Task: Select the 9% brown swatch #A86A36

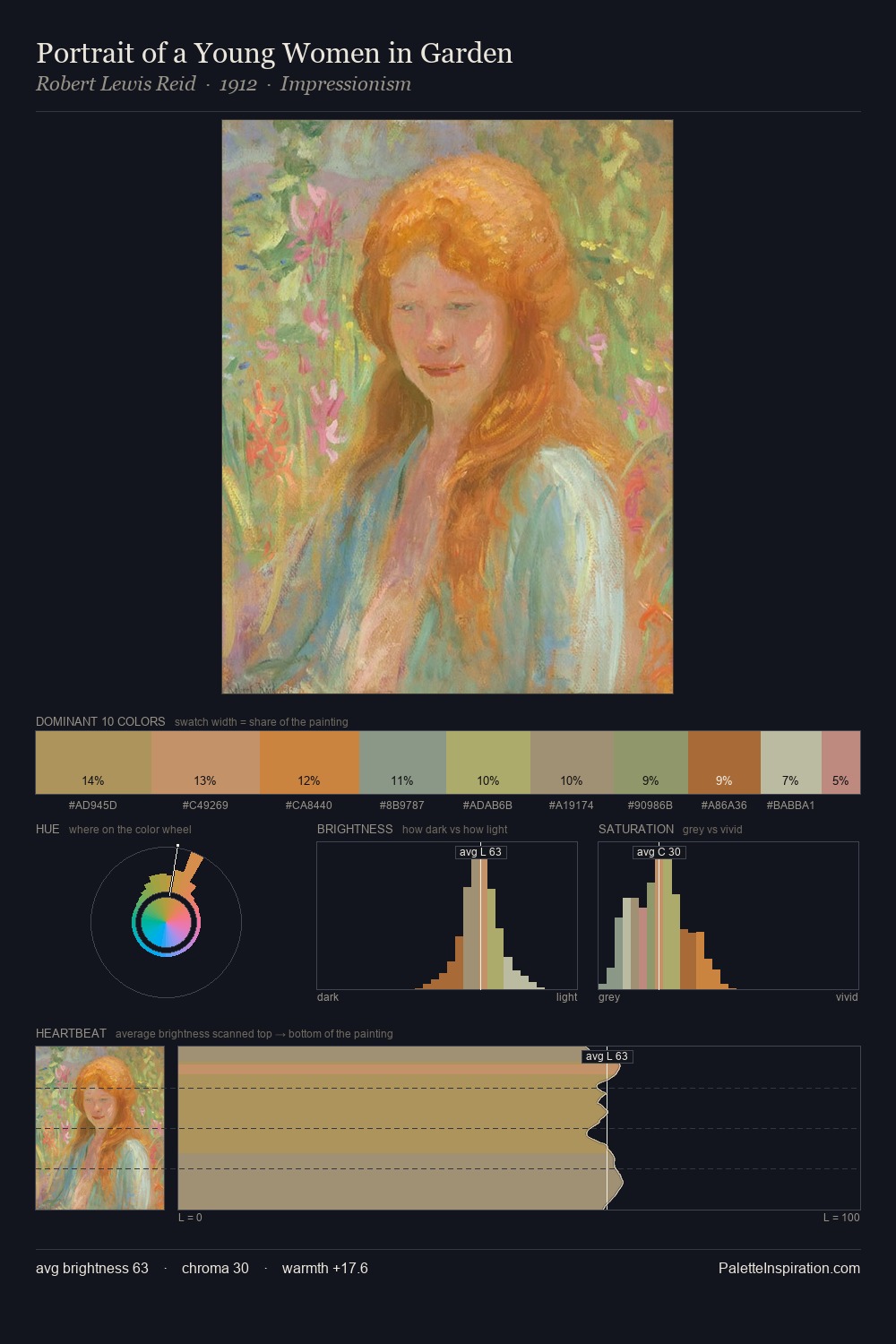Action: (724, 762)
